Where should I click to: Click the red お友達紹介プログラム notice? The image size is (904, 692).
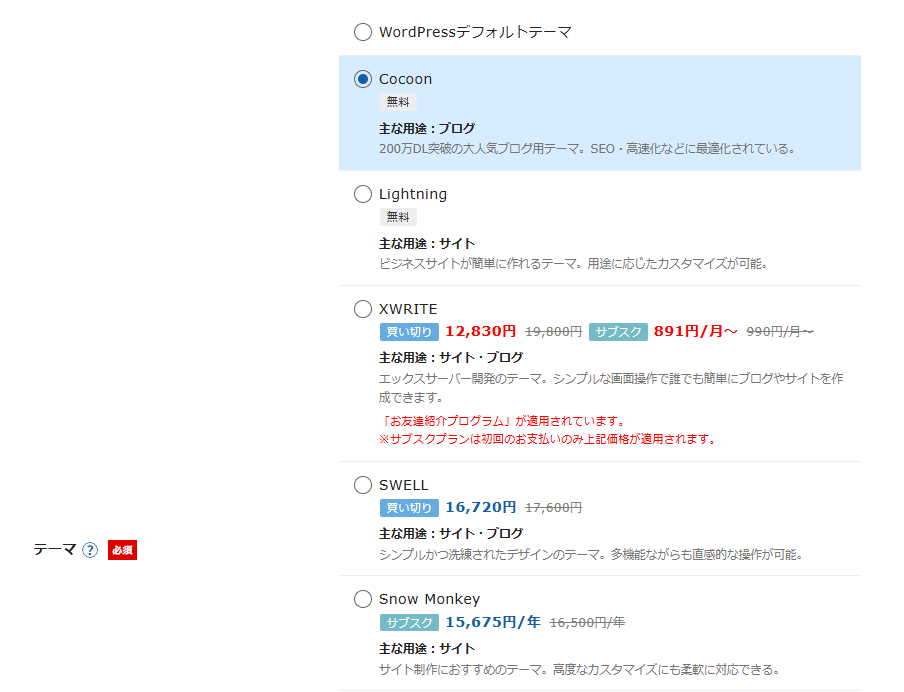click(502, 422)
